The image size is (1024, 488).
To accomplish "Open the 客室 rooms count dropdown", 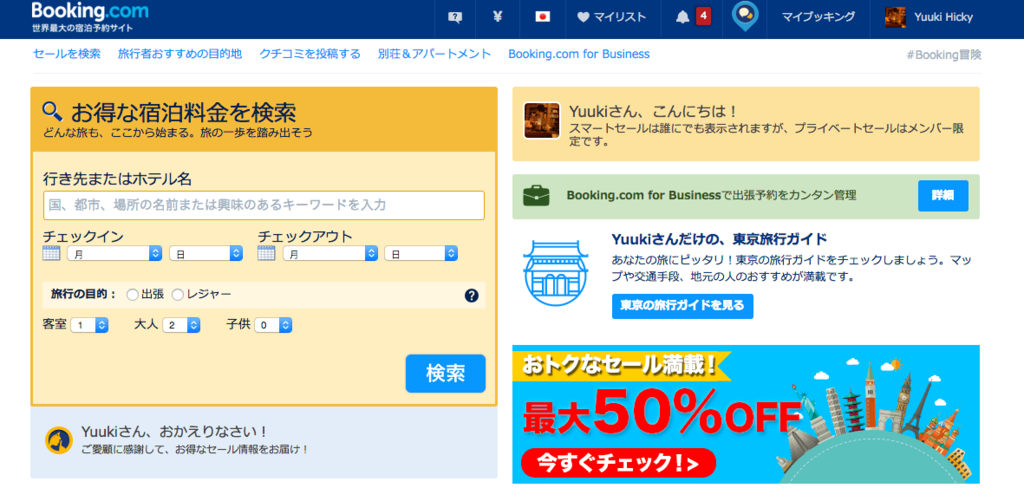I will pyautogui.click(x=89, y=325).
